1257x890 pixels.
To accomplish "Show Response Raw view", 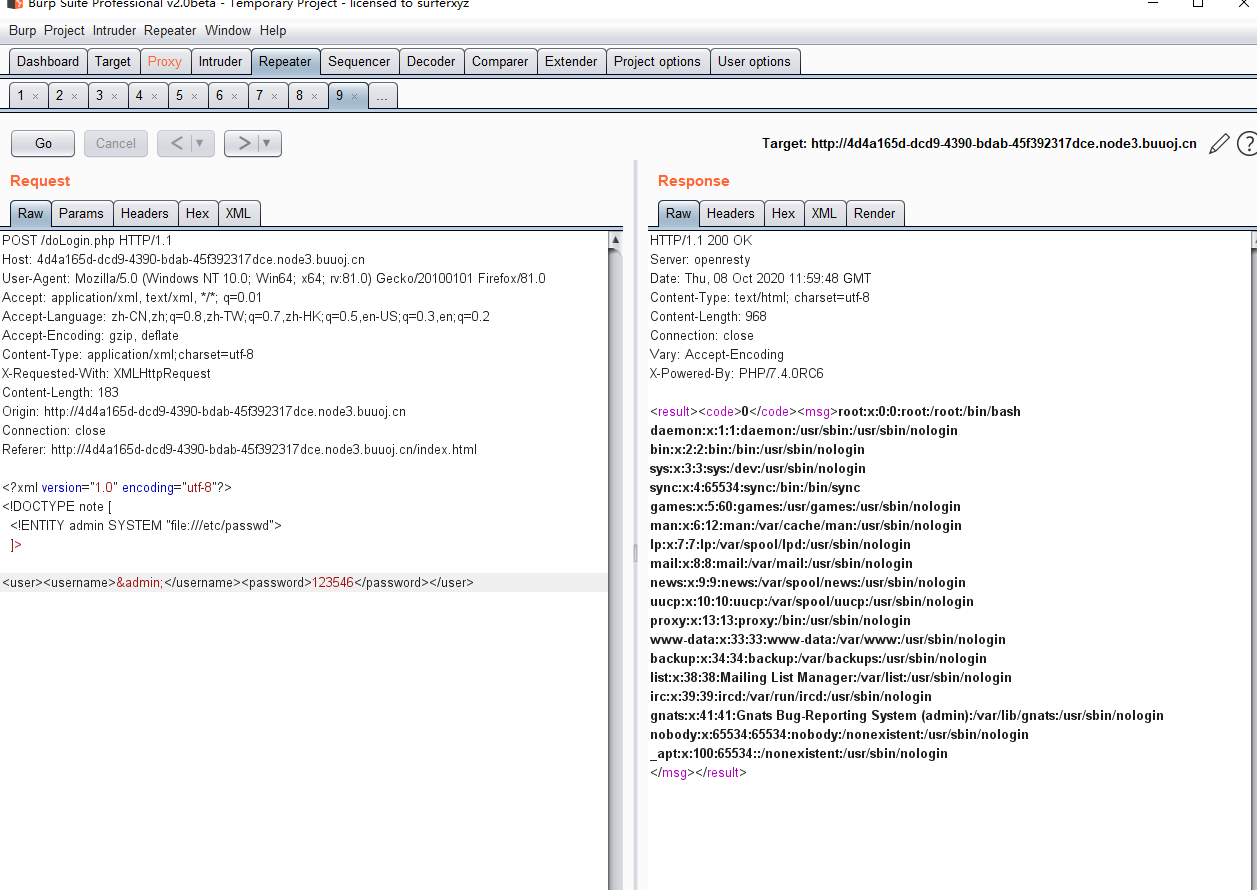I will (x=678, y=213).
